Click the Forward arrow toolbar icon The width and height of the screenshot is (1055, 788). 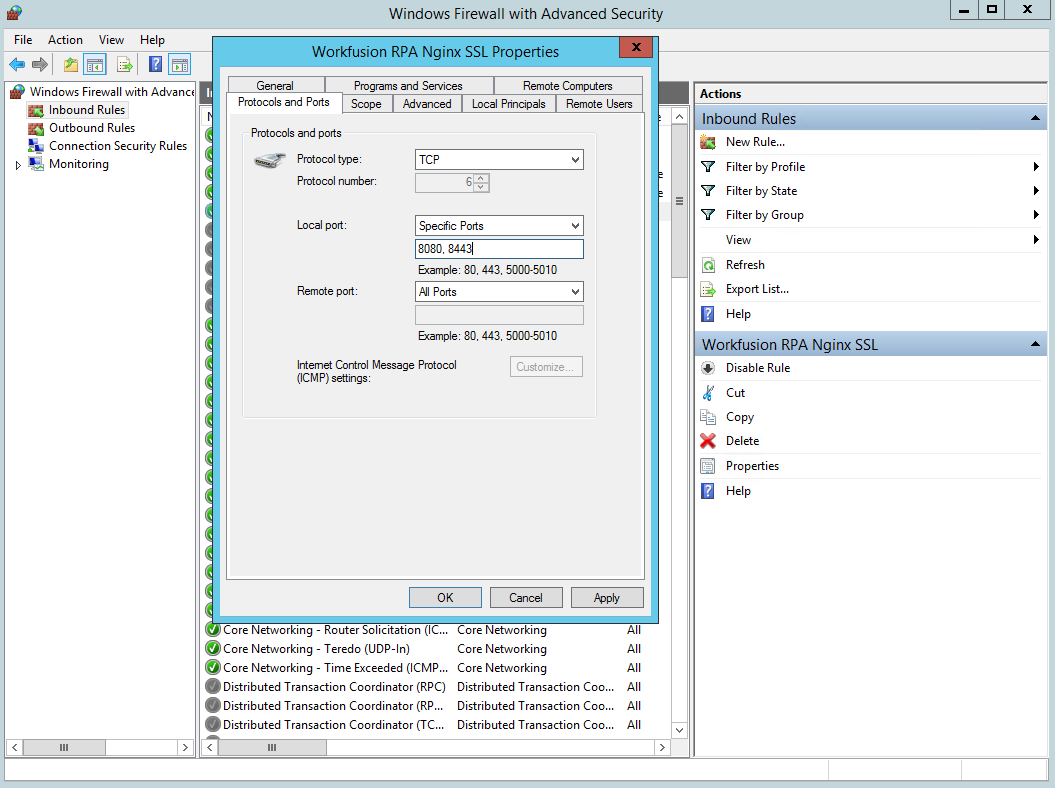[40, 65]
